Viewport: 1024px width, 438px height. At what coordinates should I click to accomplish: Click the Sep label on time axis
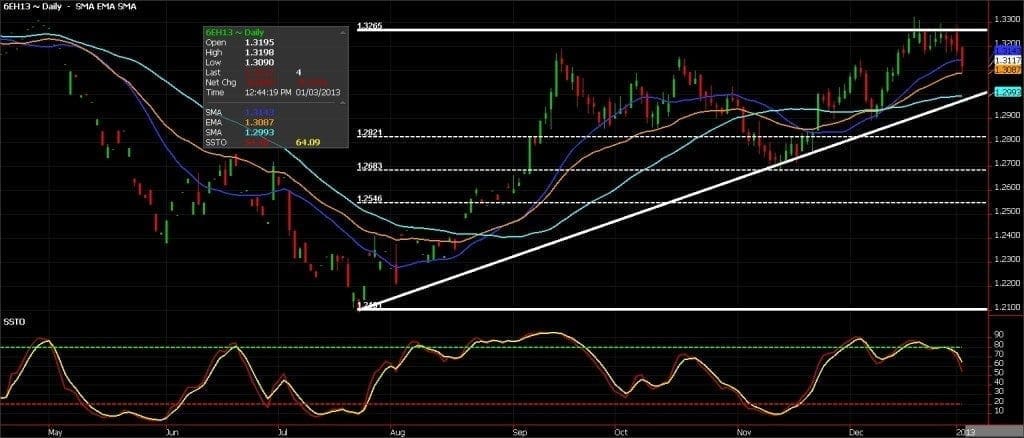coord(520,431)
